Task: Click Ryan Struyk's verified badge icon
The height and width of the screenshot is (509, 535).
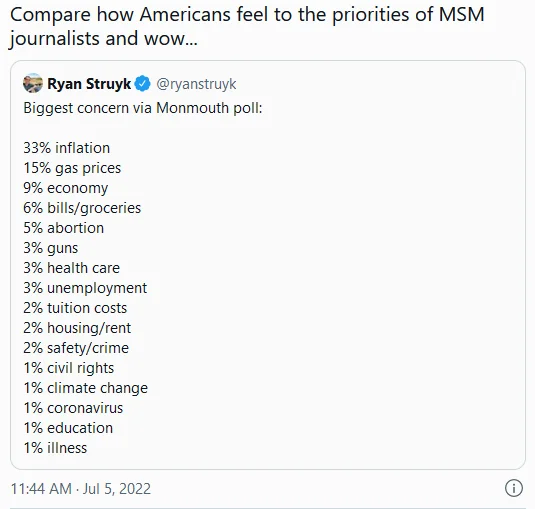Action: pyautogui.click(x=143, y=84)
